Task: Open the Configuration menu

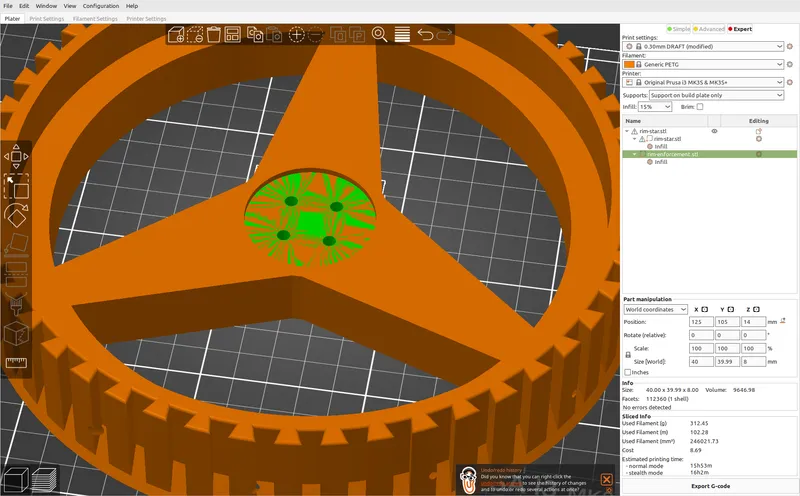Action: (x=101, y=6)
